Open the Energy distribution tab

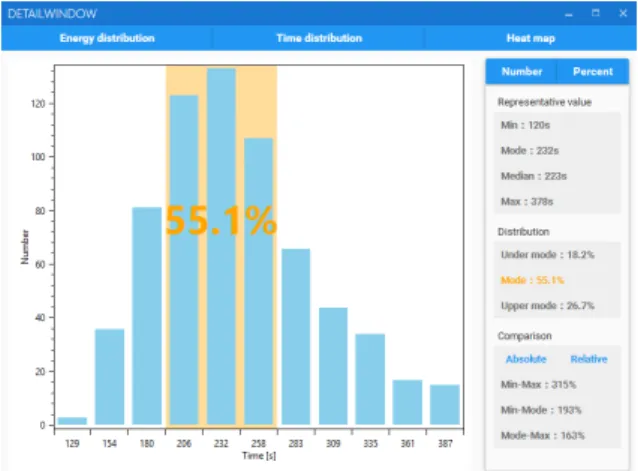[107, 38]
